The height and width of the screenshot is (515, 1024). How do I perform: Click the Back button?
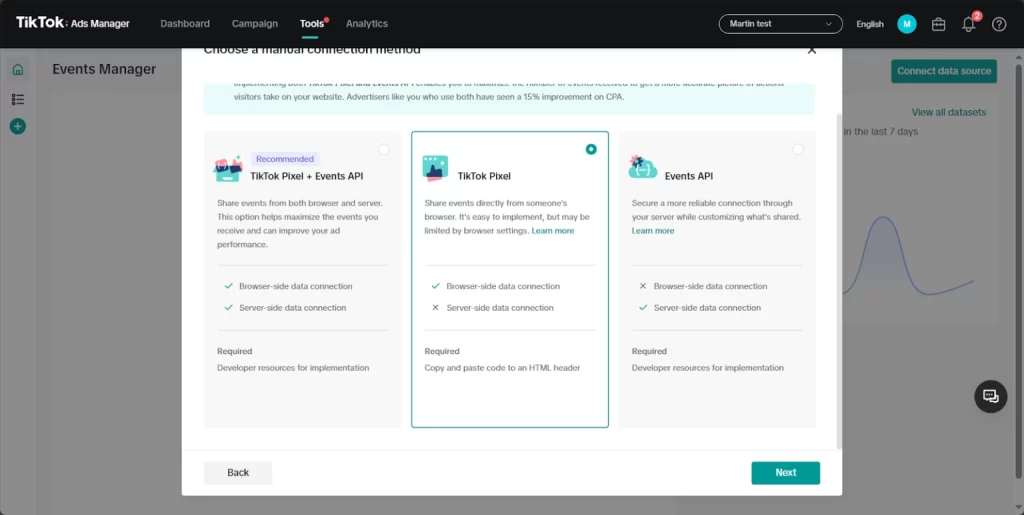[x=238, y=473]
